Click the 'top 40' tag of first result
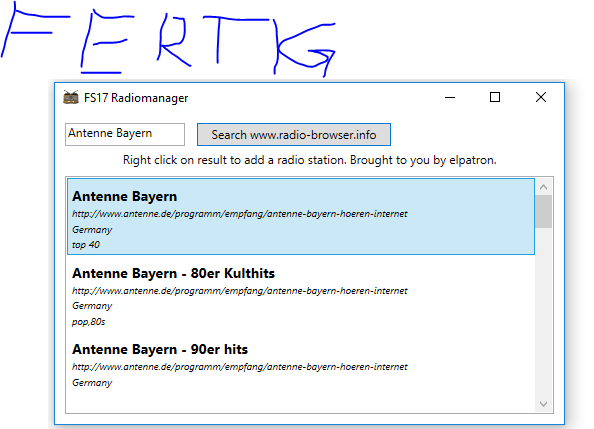Screen dimensions: 594x429 86,245
